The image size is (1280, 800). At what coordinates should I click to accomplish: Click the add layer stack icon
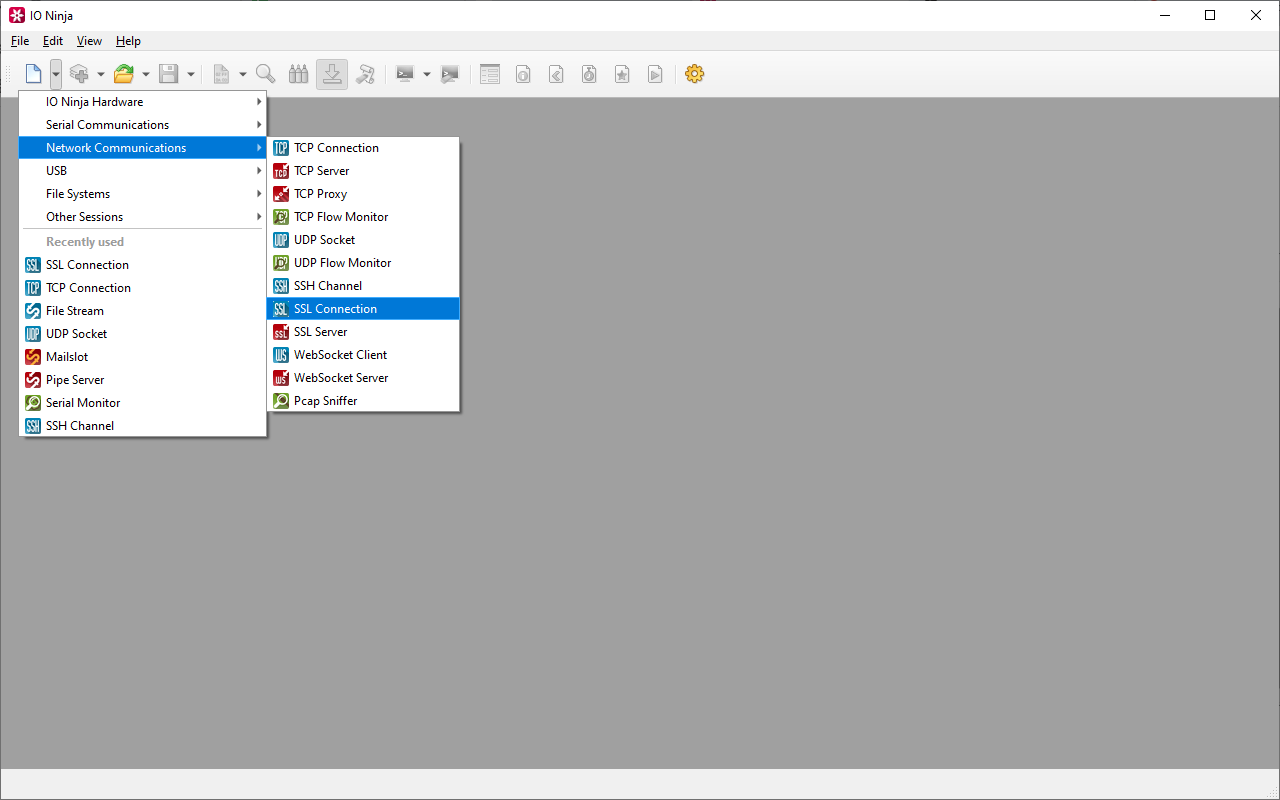pos(79,74)
